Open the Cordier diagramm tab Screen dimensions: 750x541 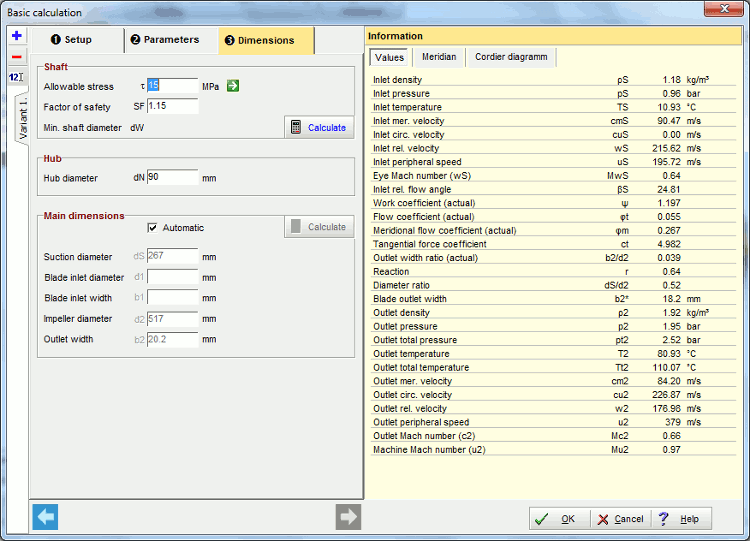coord(511,57)
